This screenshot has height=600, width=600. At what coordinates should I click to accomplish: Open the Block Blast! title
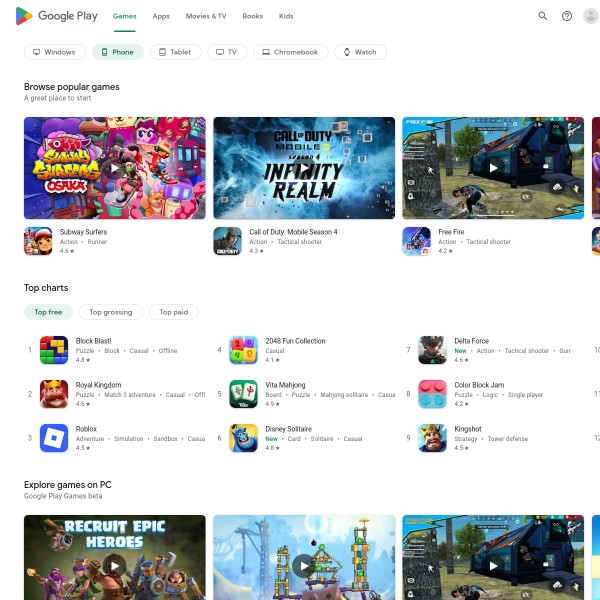pyautogui.click(x=93, y=341)
